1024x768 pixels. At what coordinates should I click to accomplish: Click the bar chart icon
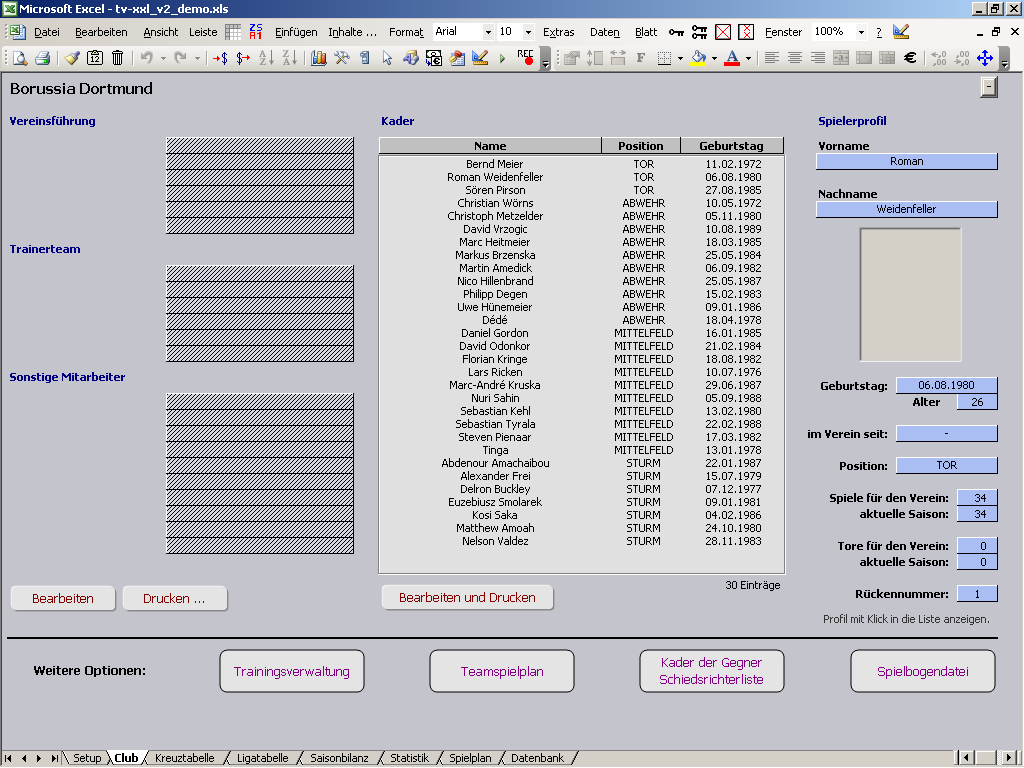(319, 58)
